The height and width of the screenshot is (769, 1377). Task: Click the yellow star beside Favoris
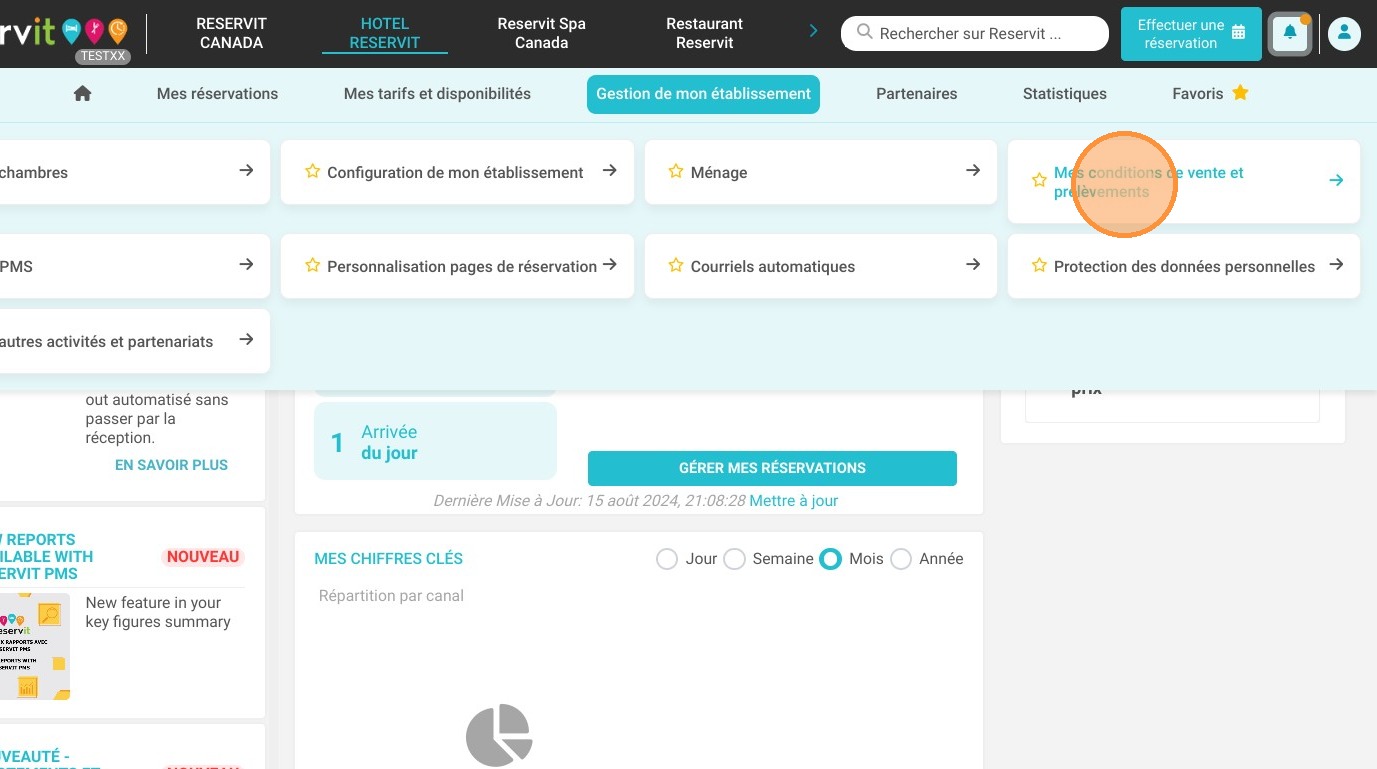(1240, 93)
